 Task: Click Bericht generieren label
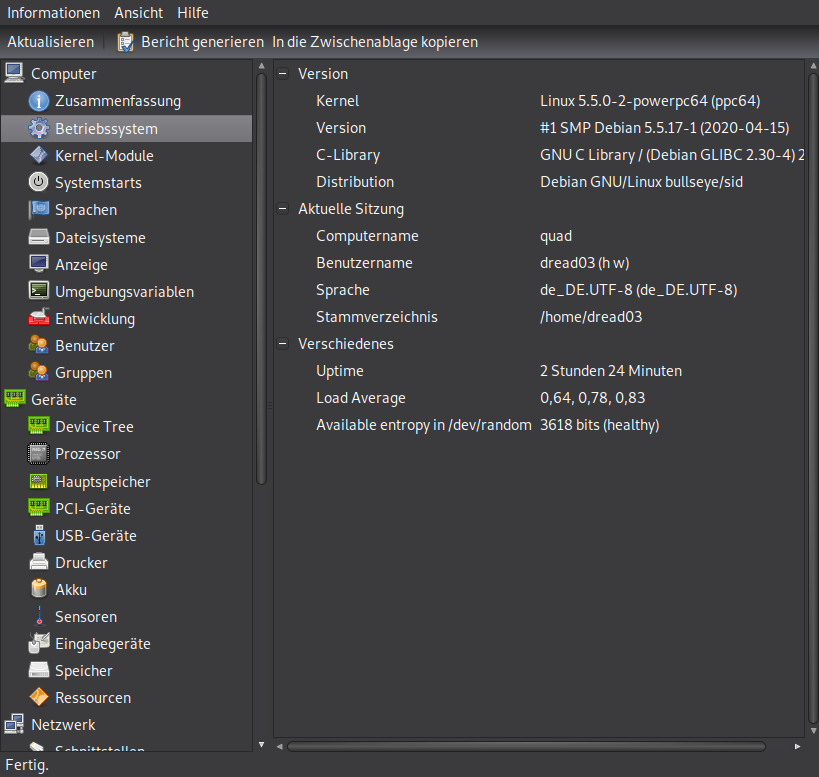tap(203, 42)
